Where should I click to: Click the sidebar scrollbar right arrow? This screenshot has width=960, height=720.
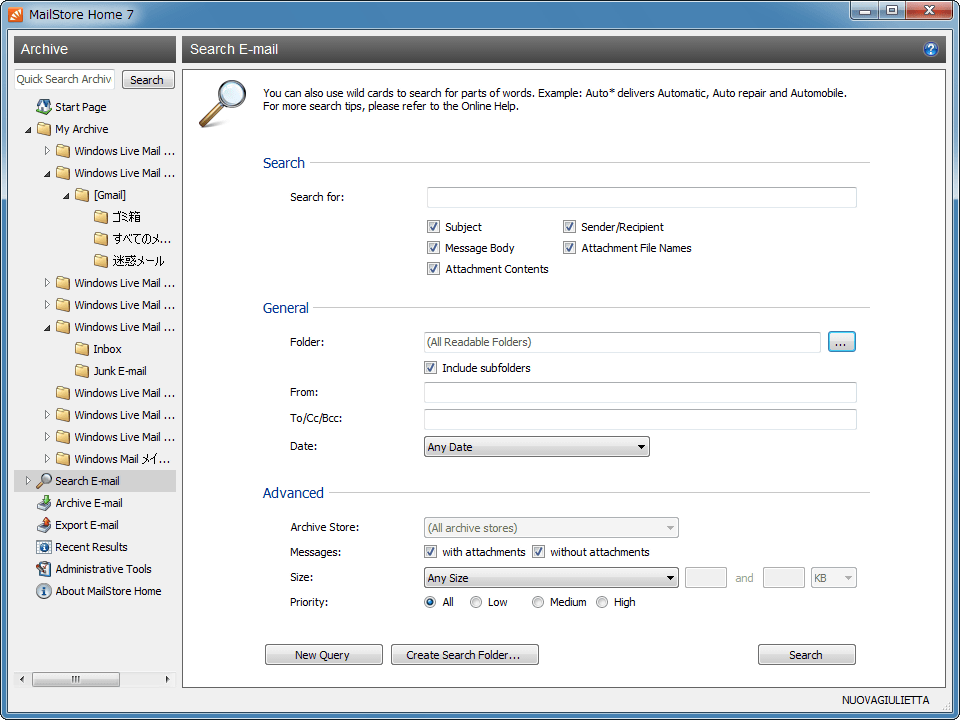(168, 679)
